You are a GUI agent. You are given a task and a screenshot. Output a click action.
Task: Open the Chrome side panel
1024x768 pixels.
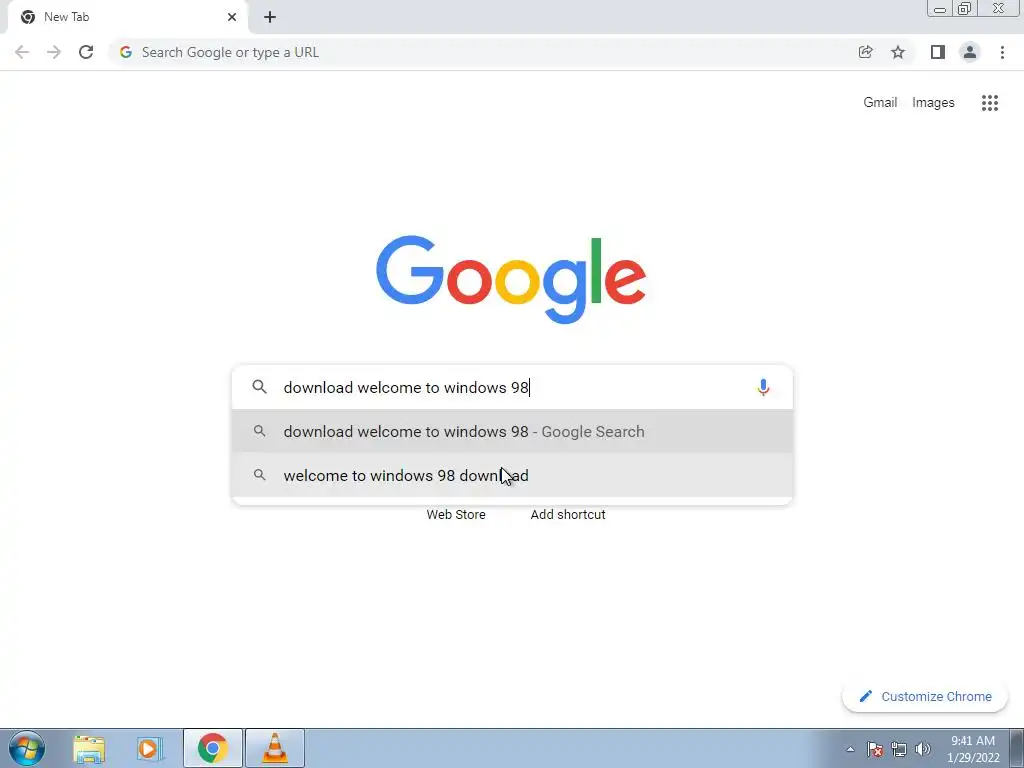938,52
